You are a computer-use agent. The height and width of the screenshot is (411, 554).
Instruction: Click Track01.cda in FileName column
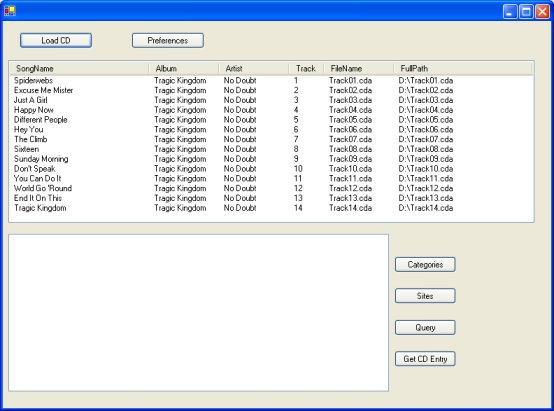[x=350, y=81]
